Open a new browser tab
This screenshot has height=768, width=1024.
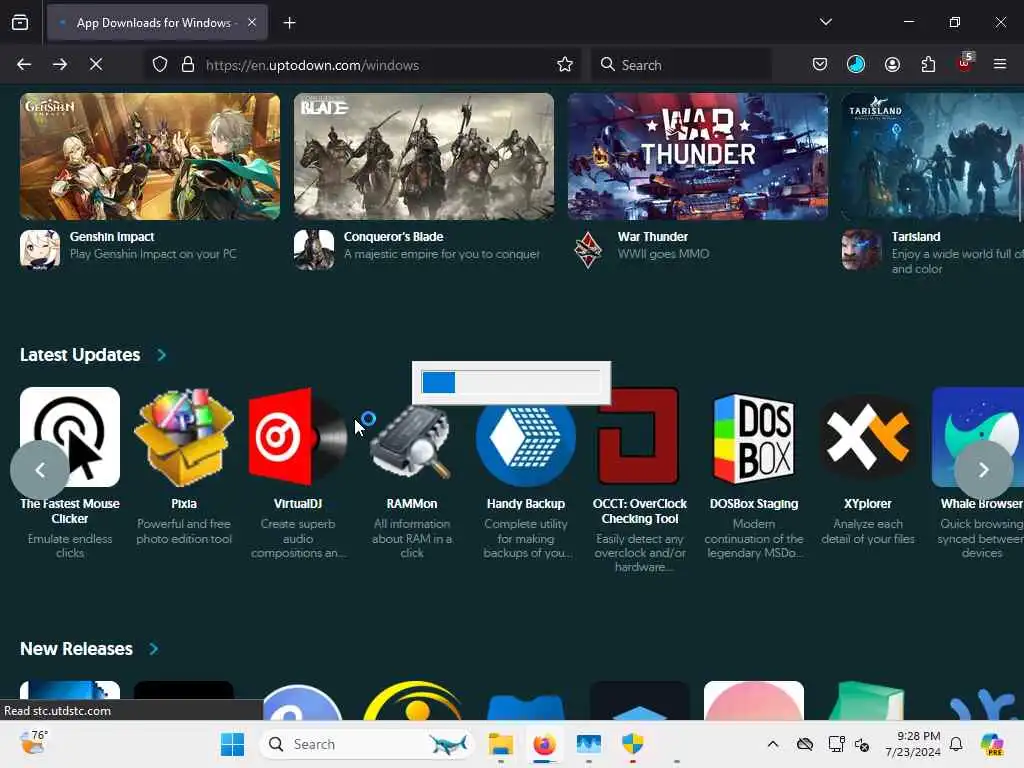289,23
